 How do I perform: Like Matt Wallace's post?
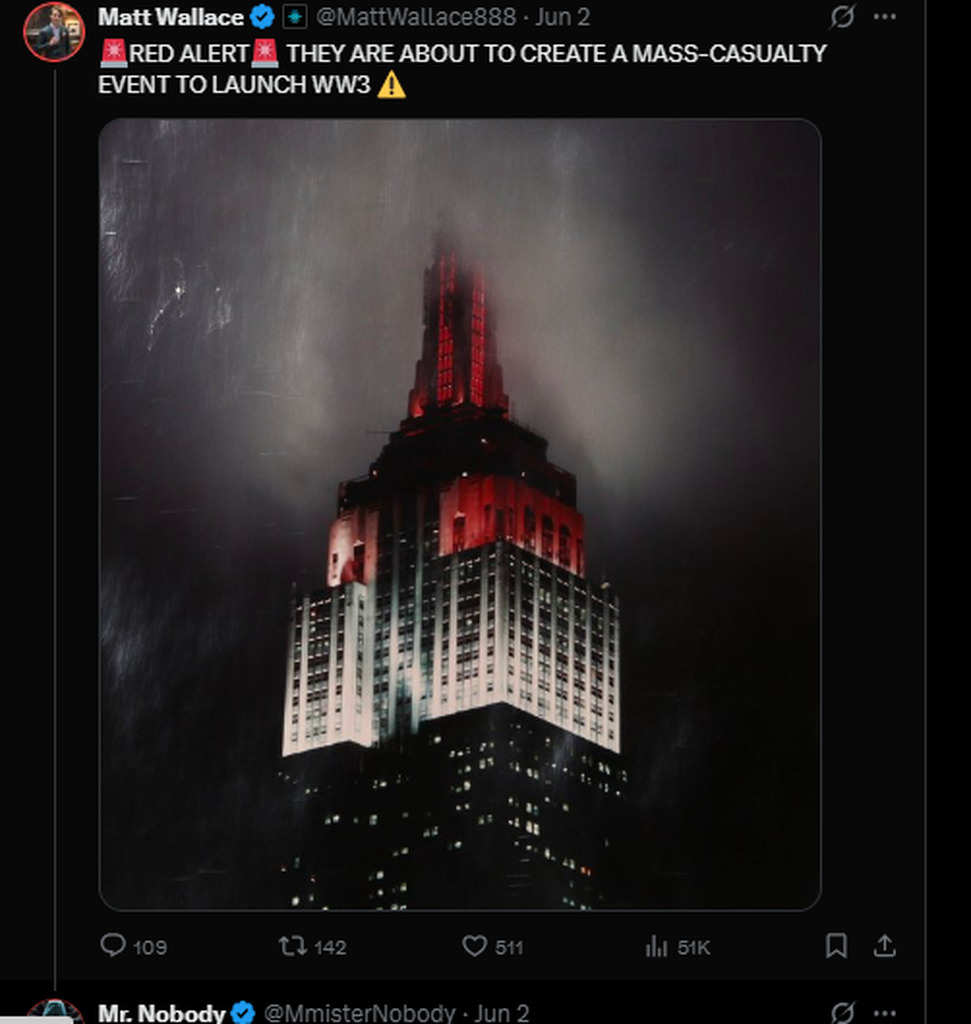(492, 946)
